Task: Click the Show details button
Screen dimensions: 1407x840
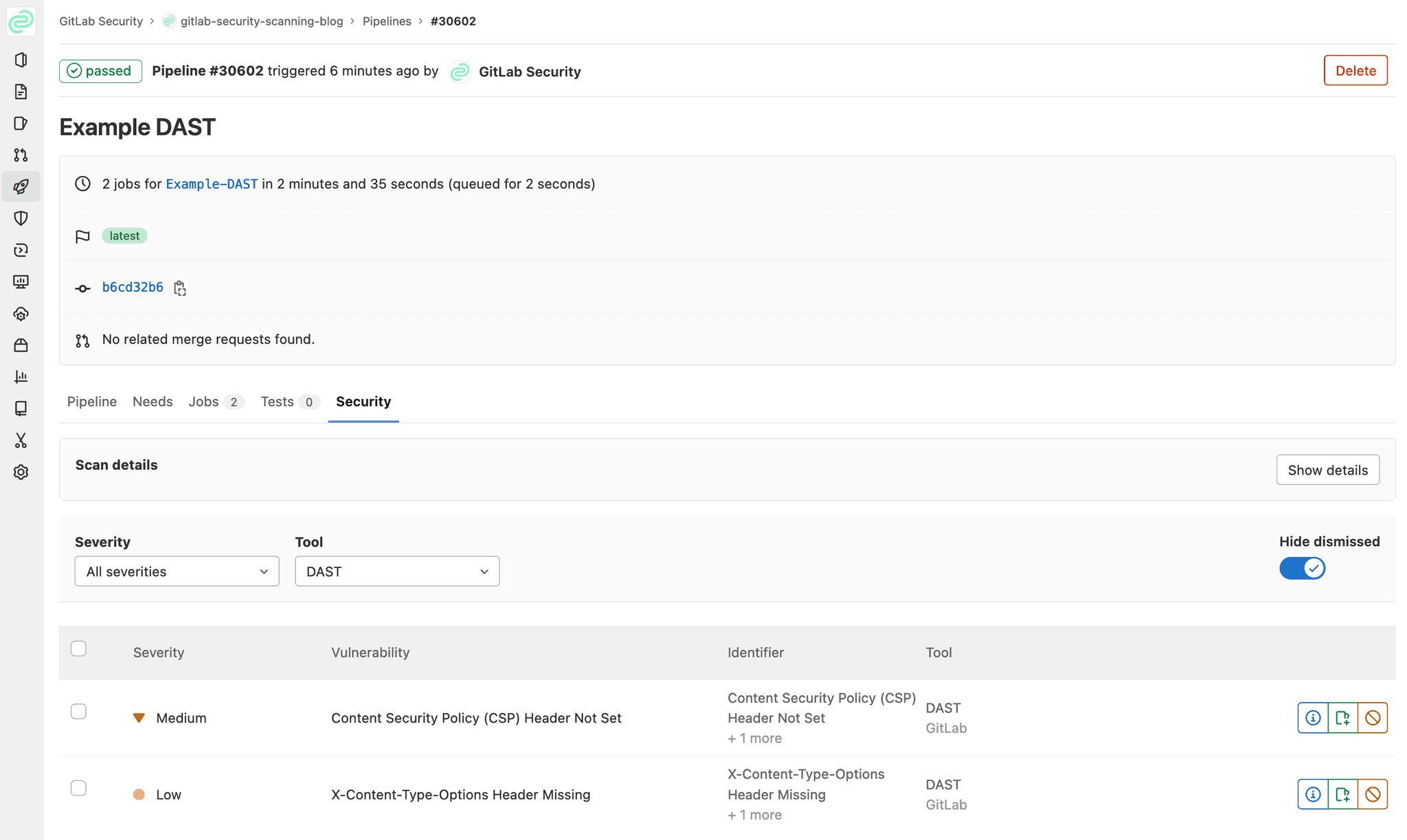Action: (1327, 470)
